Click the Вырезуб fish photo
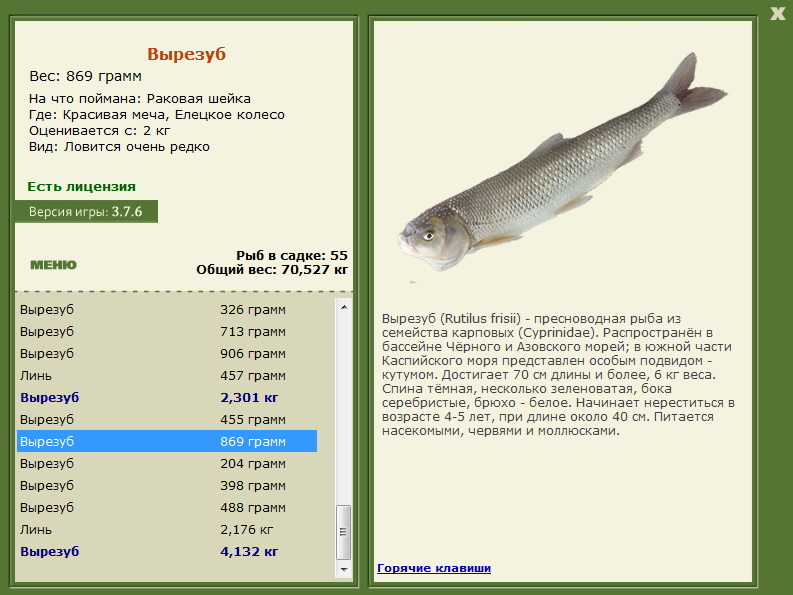793x595 pixels. 561,164
